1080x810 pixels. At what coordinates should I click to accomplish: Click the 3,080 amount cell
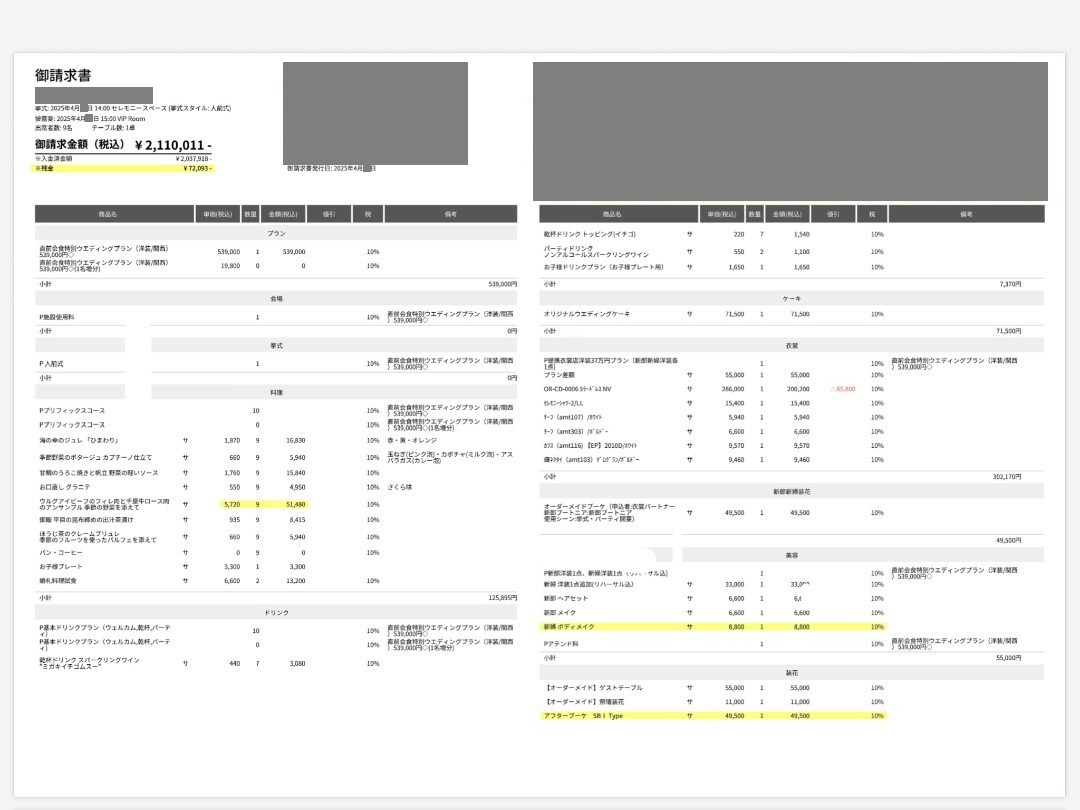pos(297,663)
